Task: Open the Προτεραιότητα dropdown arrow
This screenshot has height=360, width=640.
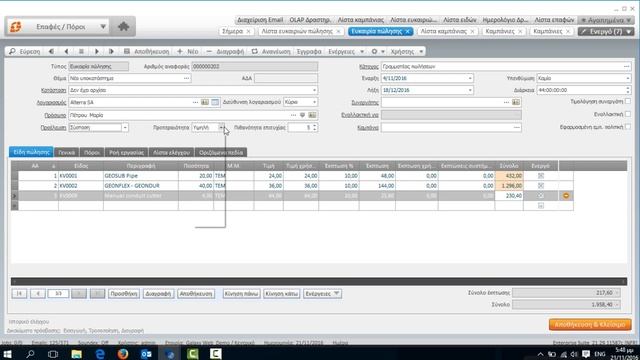Action: point(221,127)
